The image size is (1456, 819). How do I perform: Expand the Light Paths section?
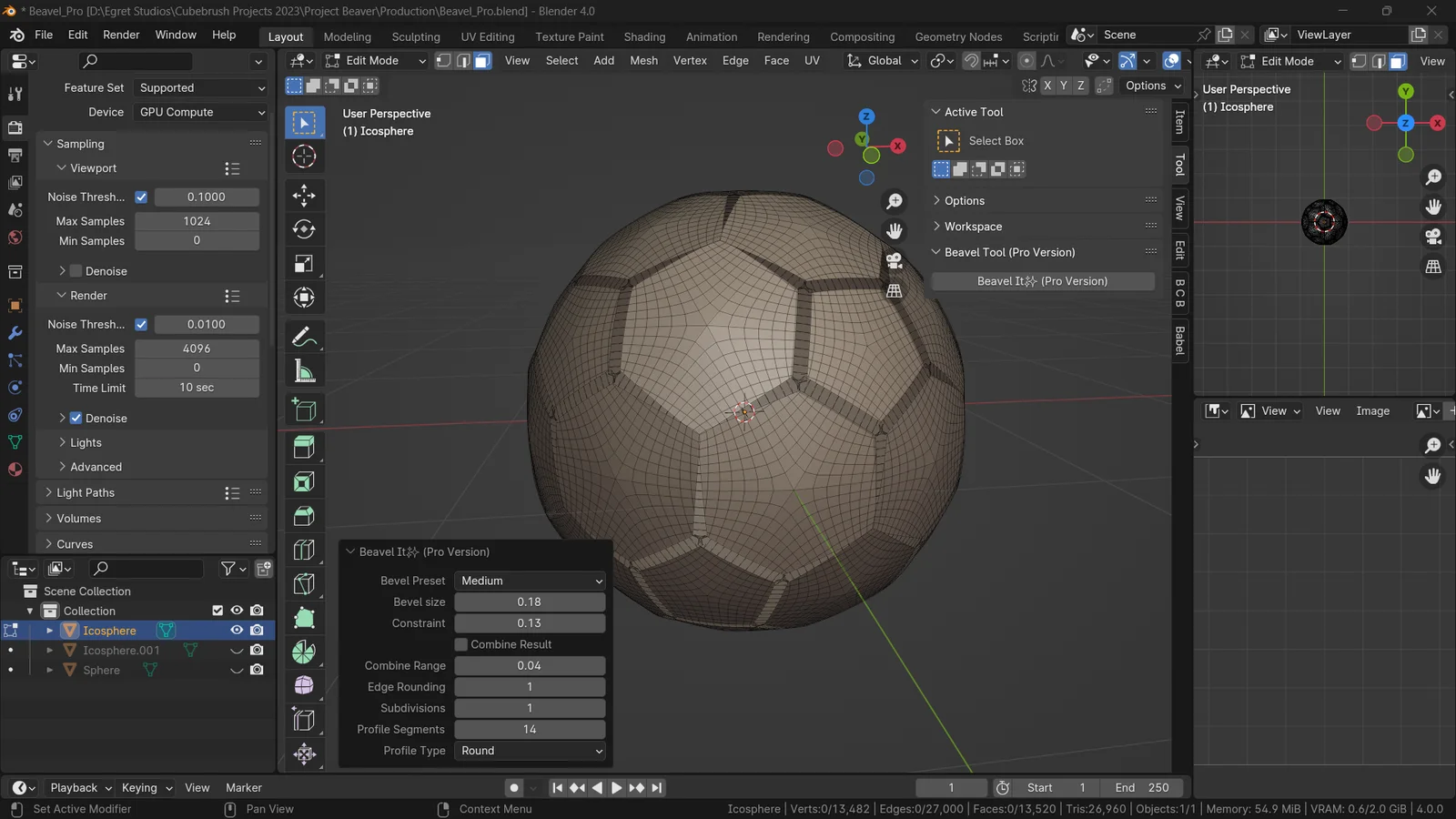click(x=82, y=492)
